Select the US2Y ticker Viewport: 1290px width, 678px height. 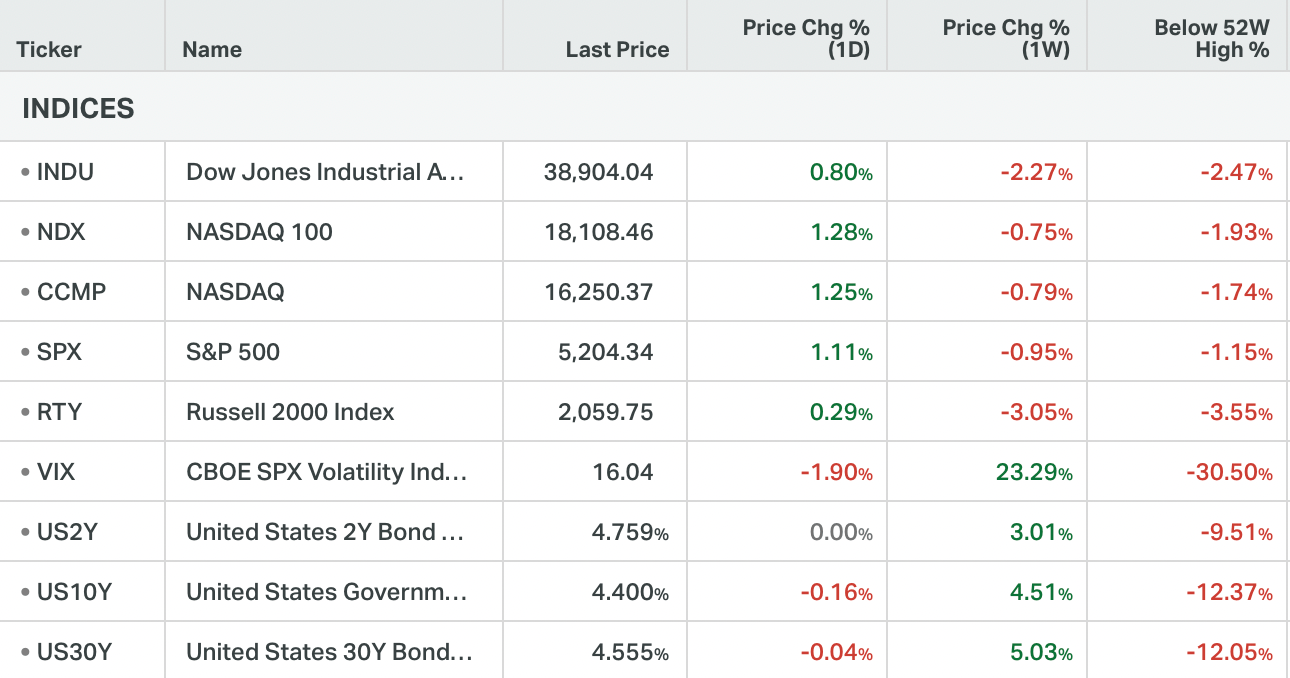(67, 532)
